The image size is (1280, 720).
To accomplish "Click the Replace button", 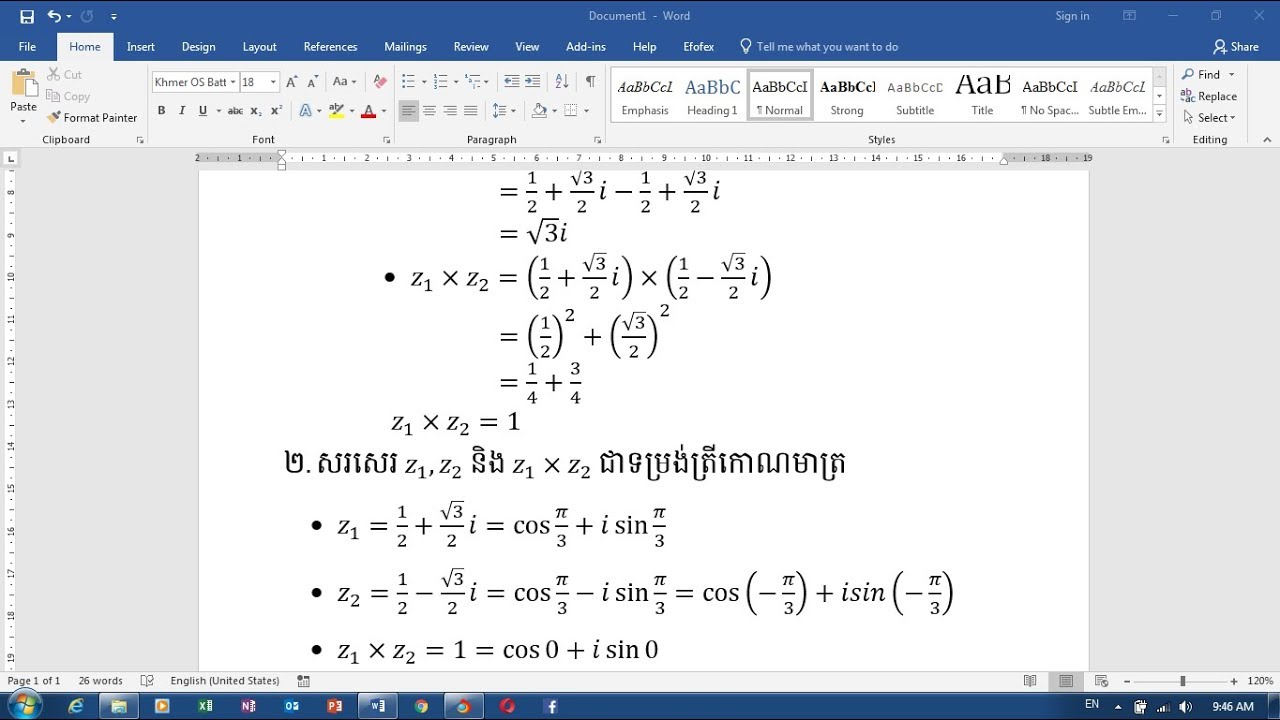I will pyautogui.click(x=1209, y=96).
